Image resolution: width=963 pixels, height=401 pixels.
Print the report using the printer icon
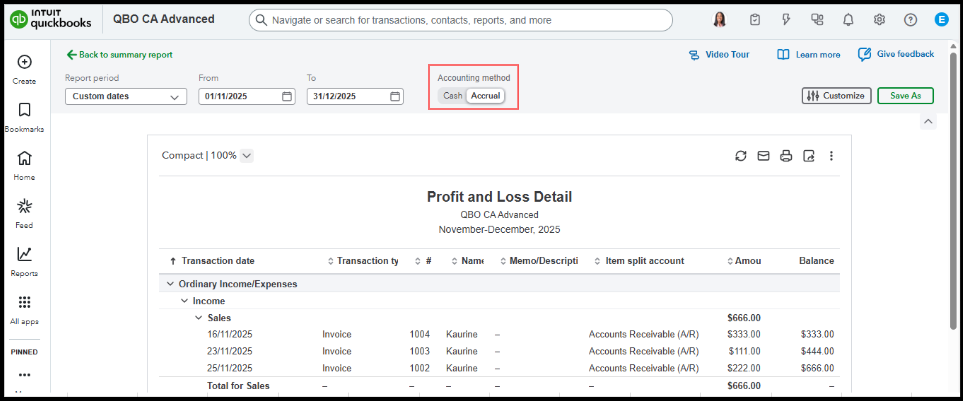coord(786,156)
